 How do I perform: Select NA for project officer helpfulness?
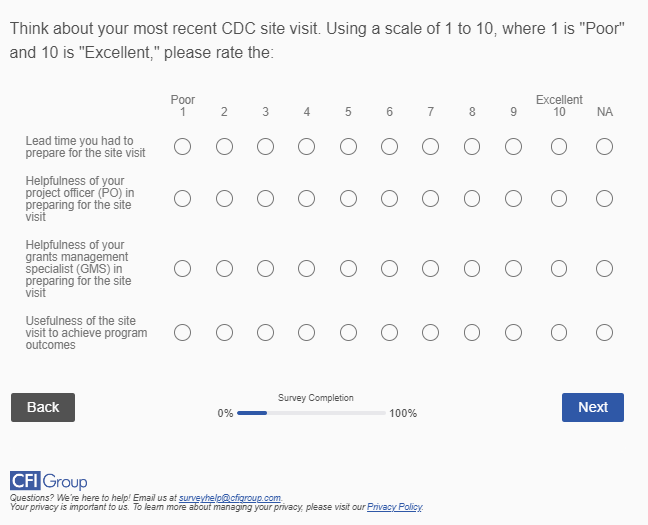[x=604, y=199]
